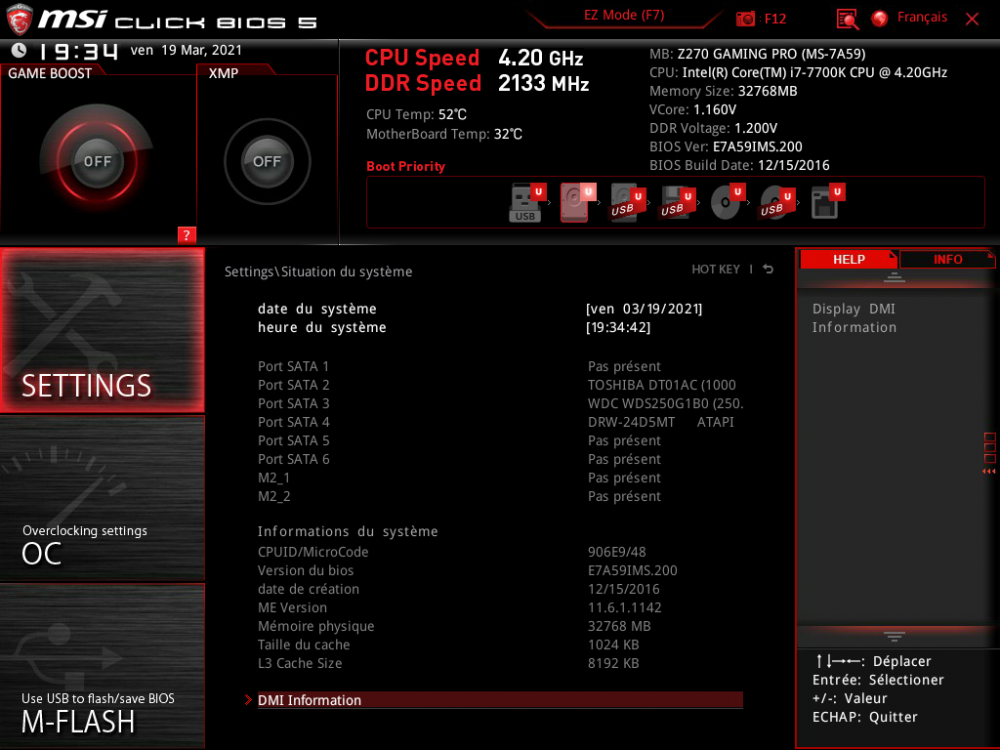Toggle the GAME BOOST knob

tap(97, 161)
